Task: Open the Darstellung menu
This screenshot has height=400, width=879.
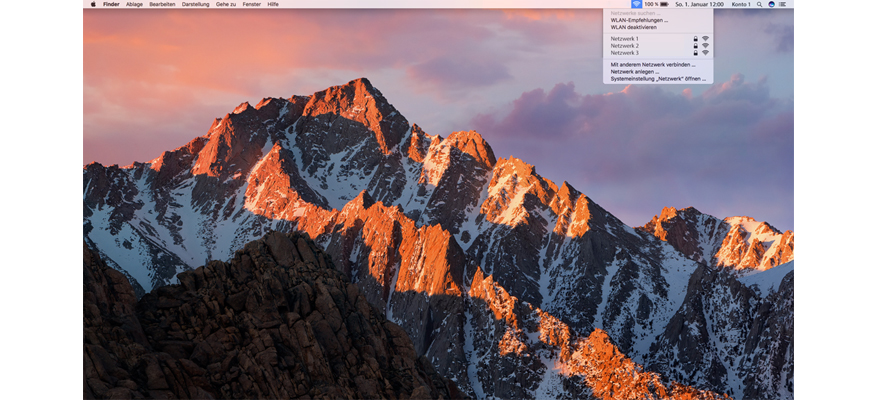Action: 196,4
